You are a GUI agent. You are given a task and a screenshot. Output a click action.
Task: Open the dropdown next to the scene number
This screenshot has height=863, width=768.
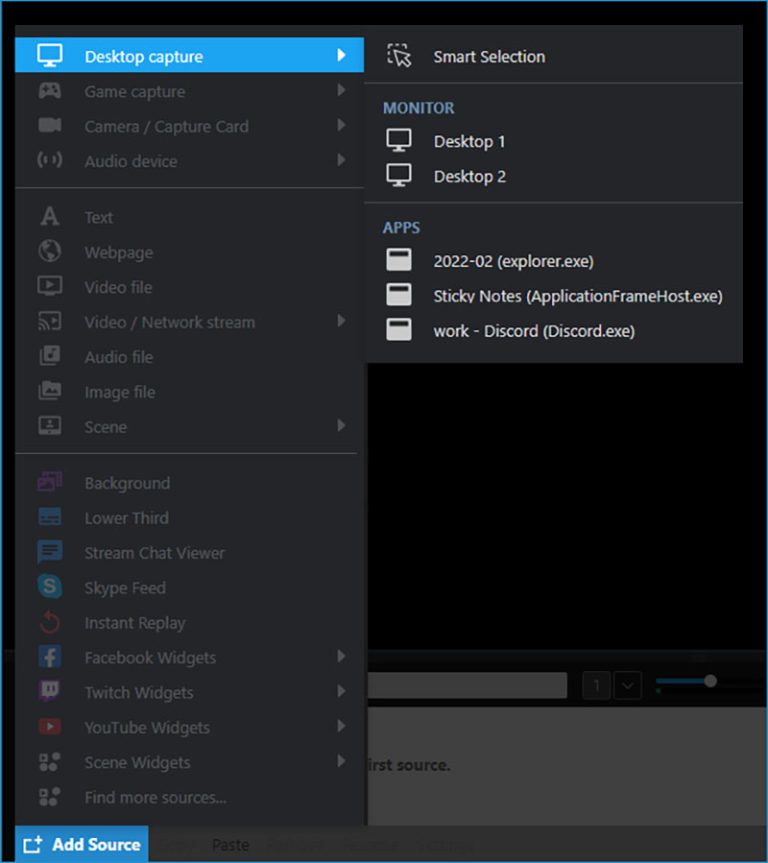[x=627, y=685]
